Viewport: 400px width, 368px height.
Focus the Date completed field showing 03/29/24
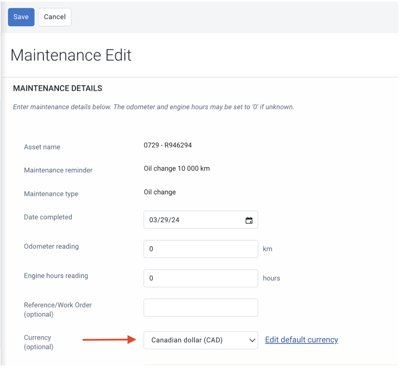click(x=201, y=220)
